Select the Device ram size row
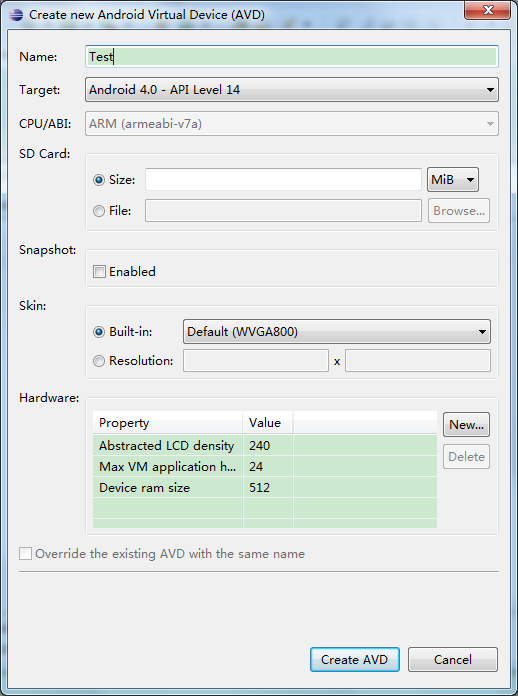 [265, 488]
